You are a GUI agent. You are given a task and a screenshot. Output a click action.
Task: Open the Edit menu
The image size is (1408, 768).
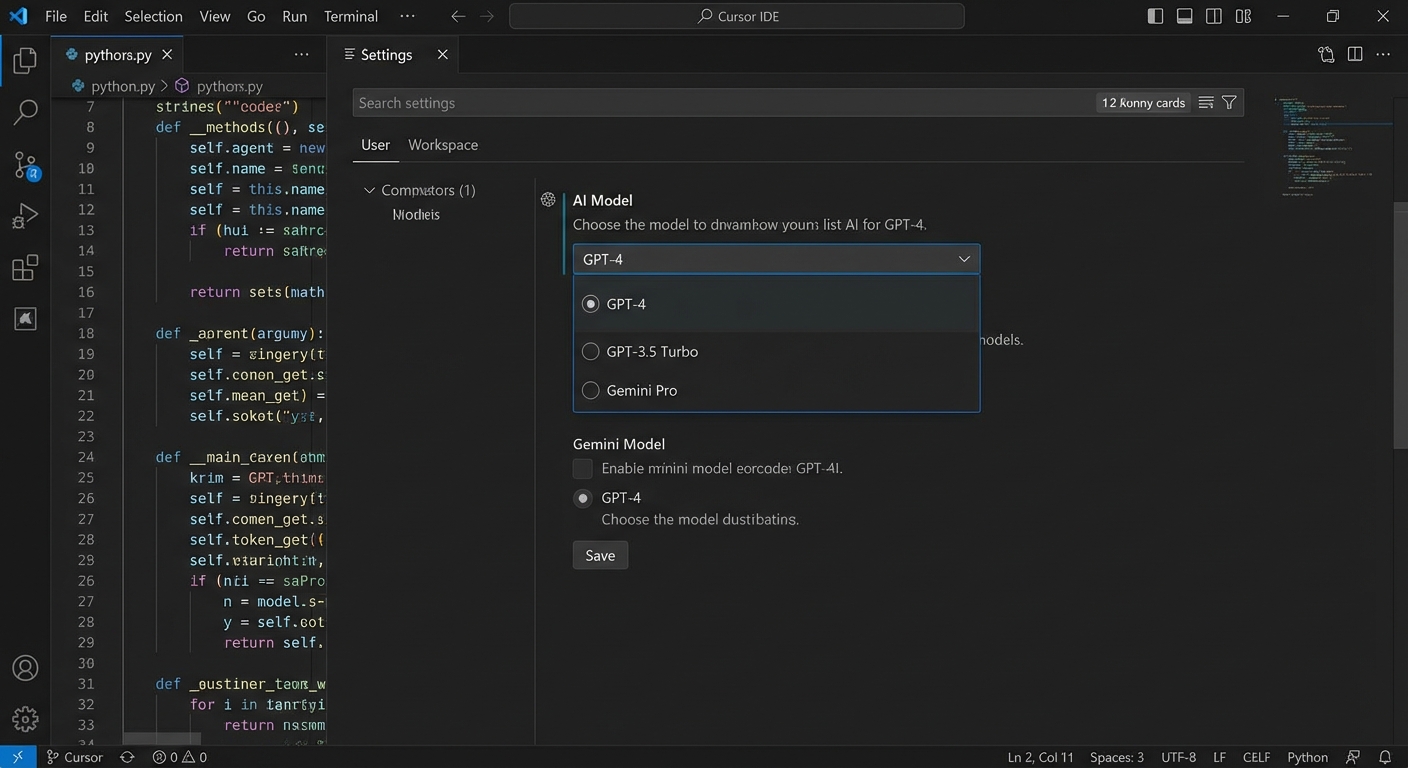96,16
